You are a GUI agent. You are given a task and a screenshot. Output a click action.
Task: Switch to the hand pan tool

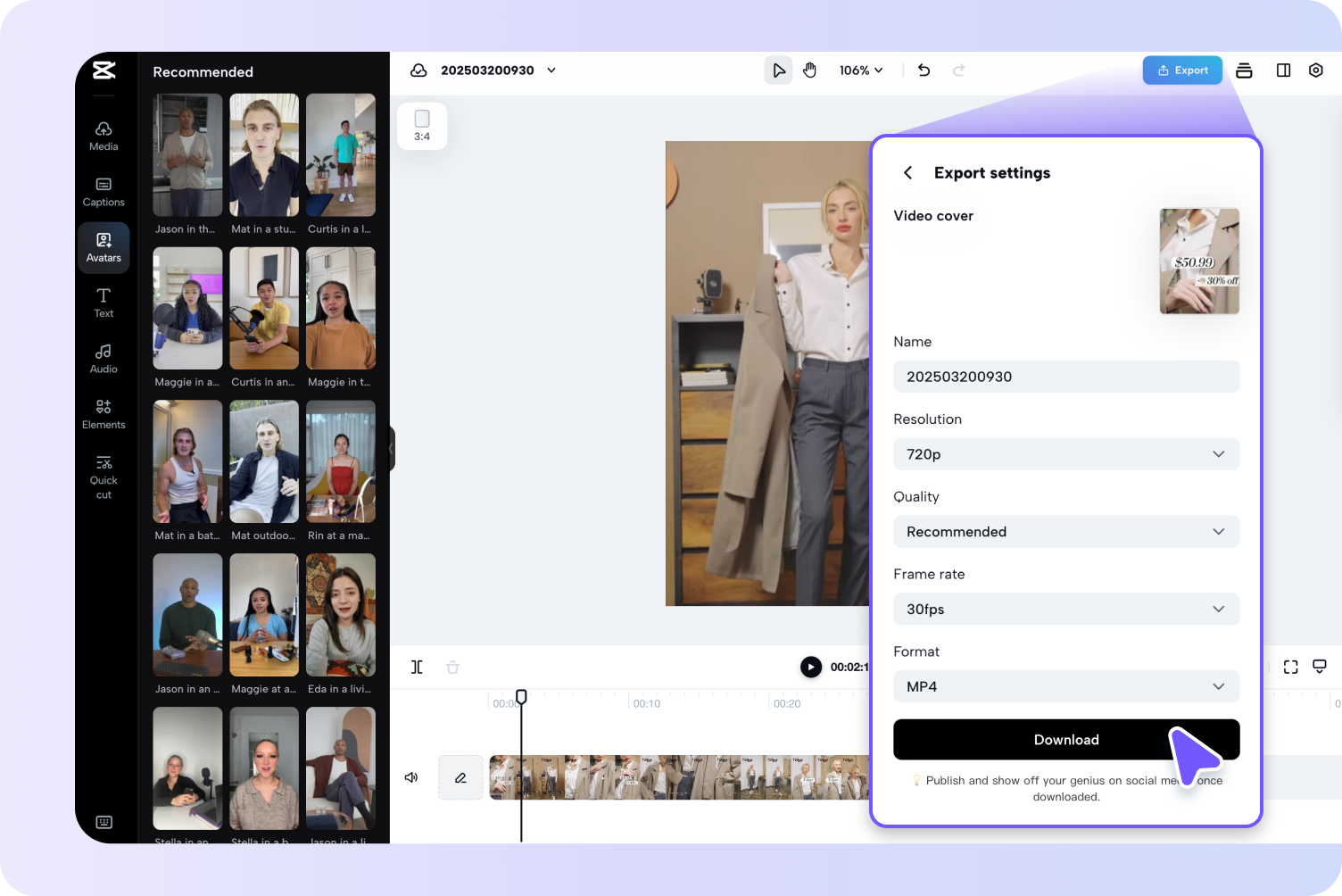pyautogui.click(x=809, y=70)
